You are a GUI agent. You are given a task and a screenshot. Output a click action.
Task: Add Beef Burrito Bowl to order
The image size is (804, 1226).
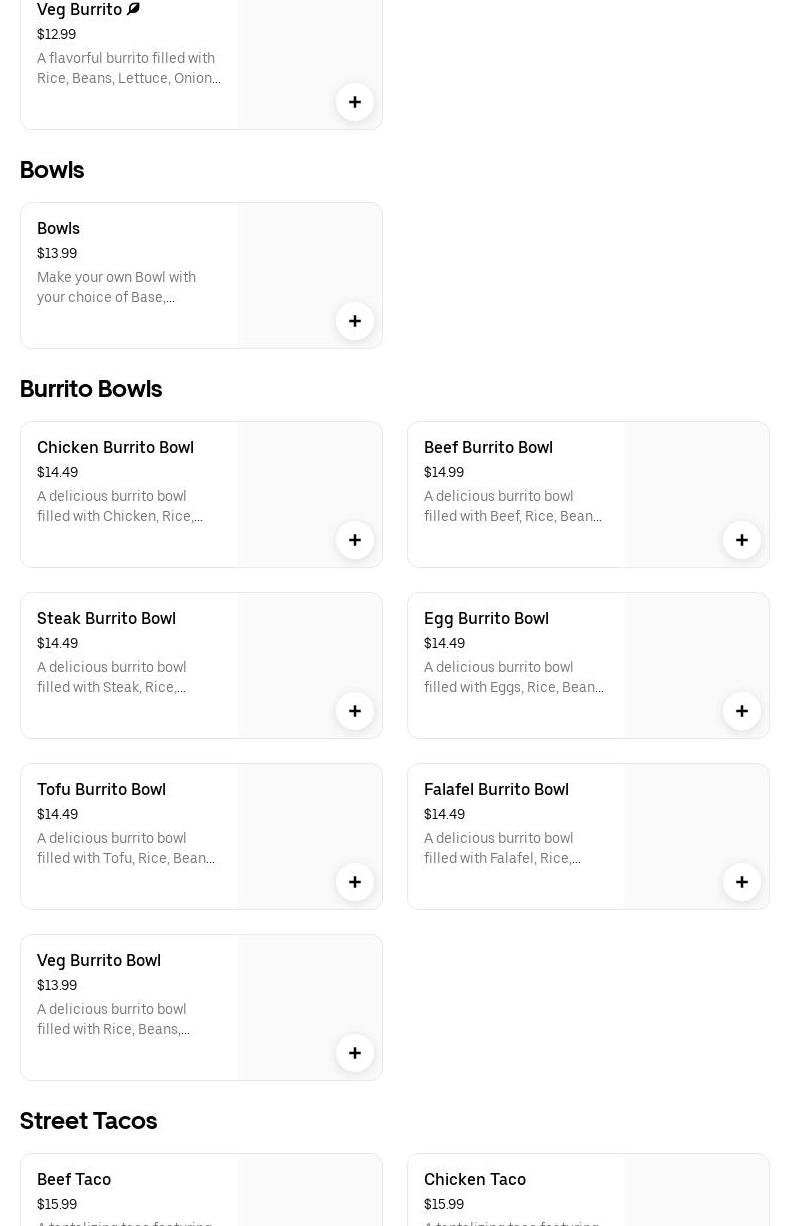tap(741, 540)
